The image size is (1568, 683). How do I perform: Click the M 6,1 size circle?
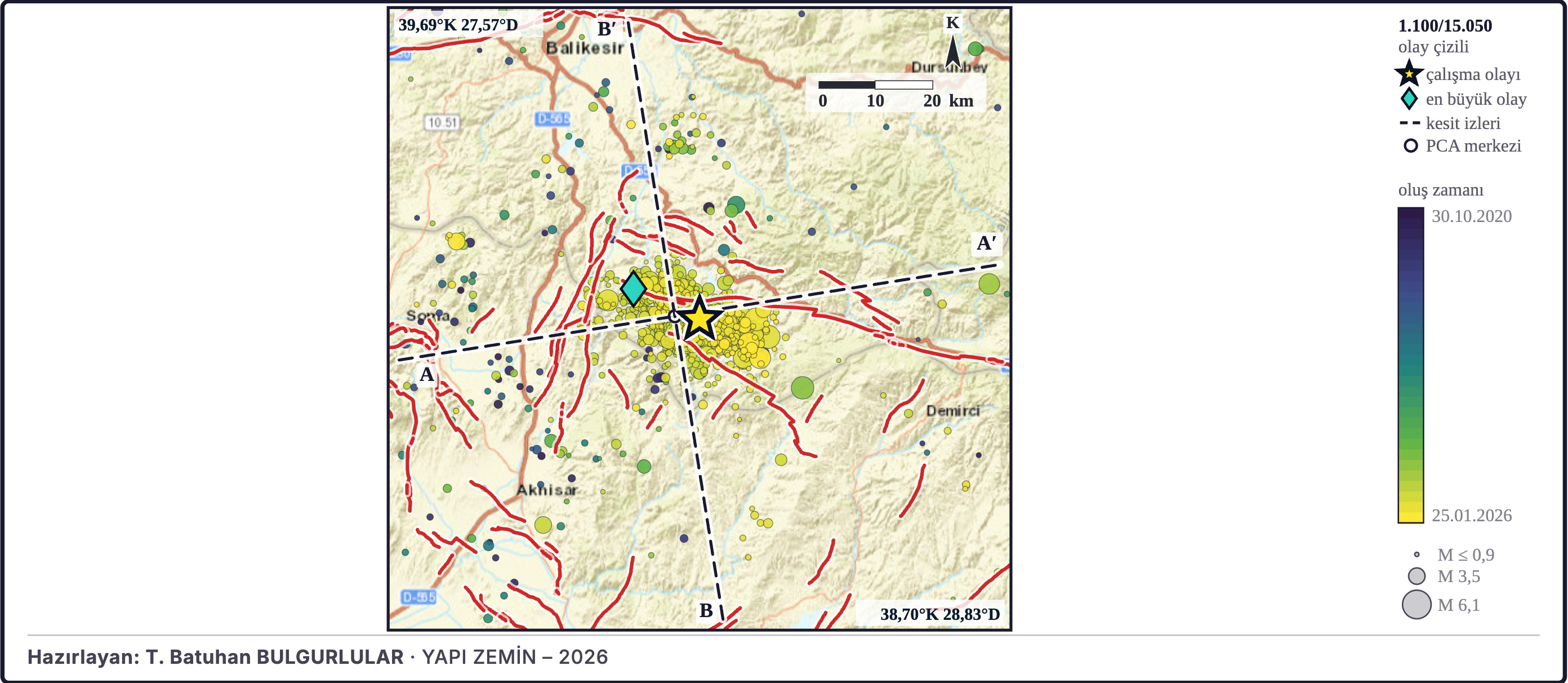[x=1416, y=605]
